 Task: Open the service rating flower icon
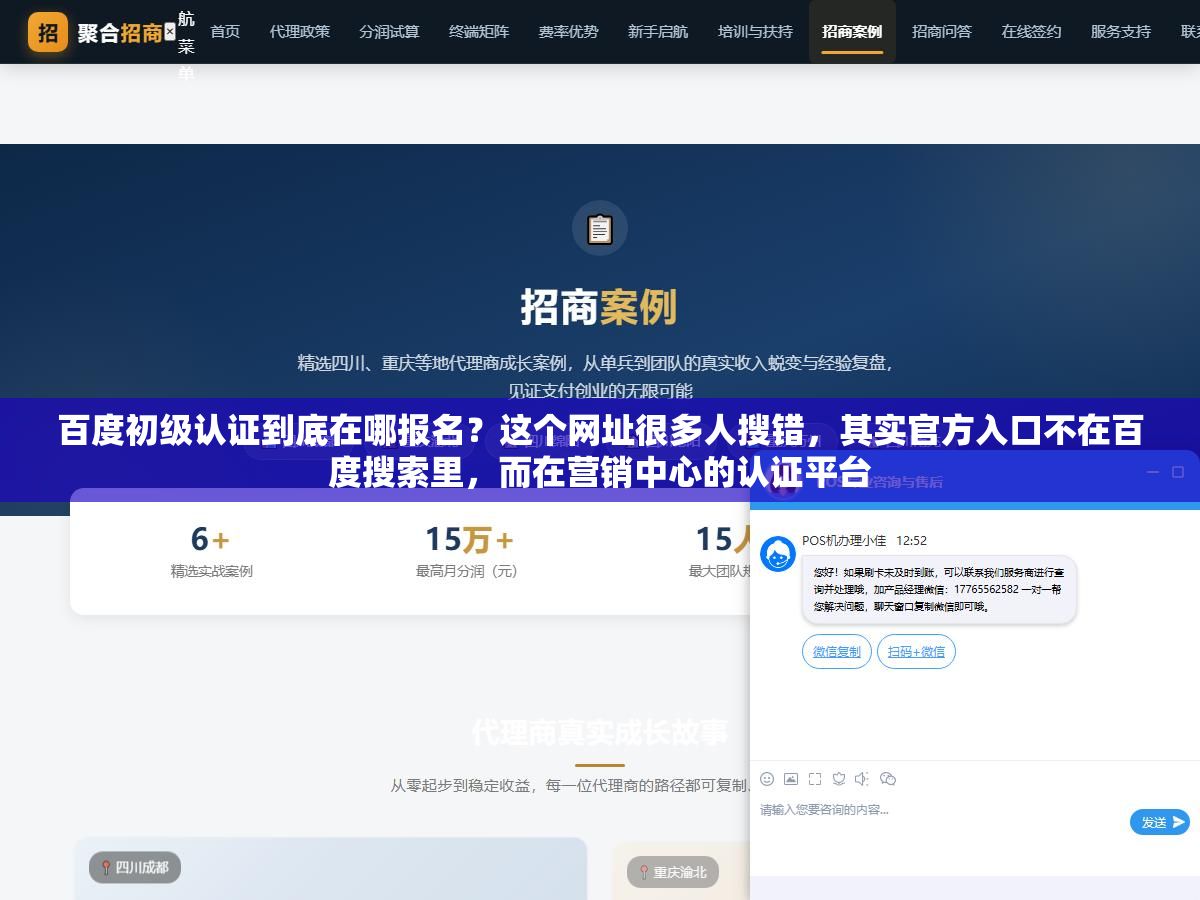(839, 779)
